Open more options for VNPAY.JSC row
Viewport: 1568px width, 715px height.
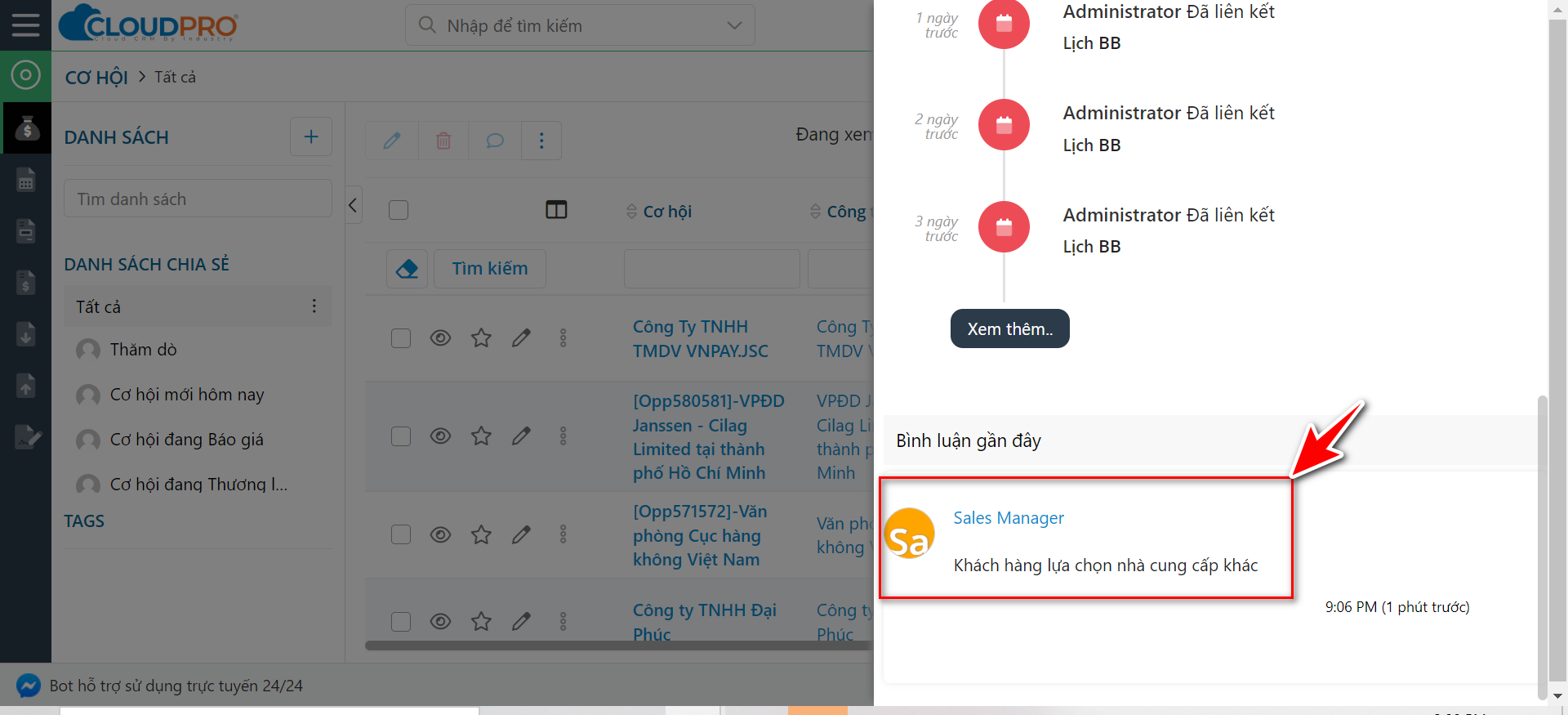563,337
